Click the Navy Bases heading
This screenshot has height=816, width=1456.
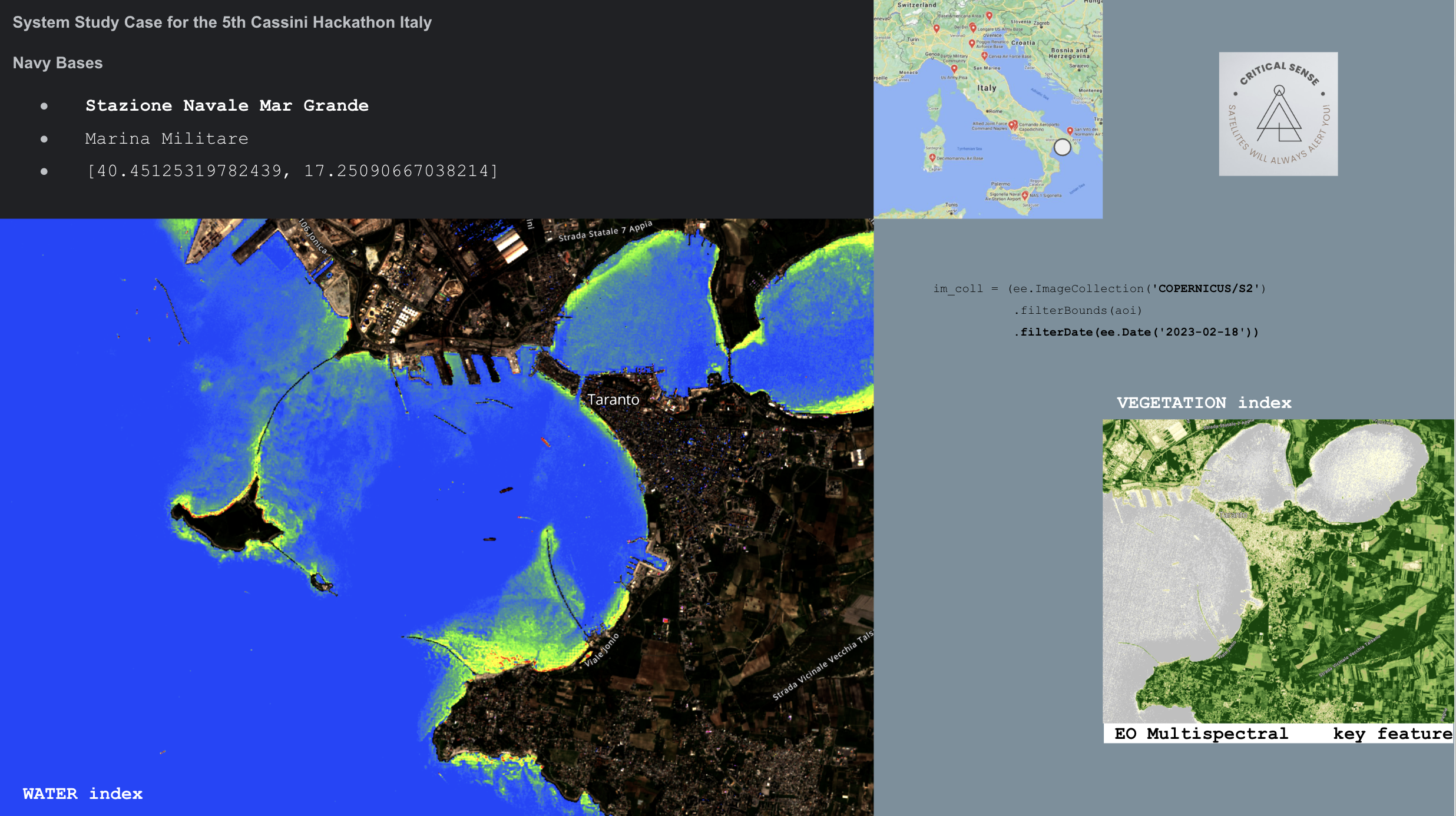tap(58, 63)
